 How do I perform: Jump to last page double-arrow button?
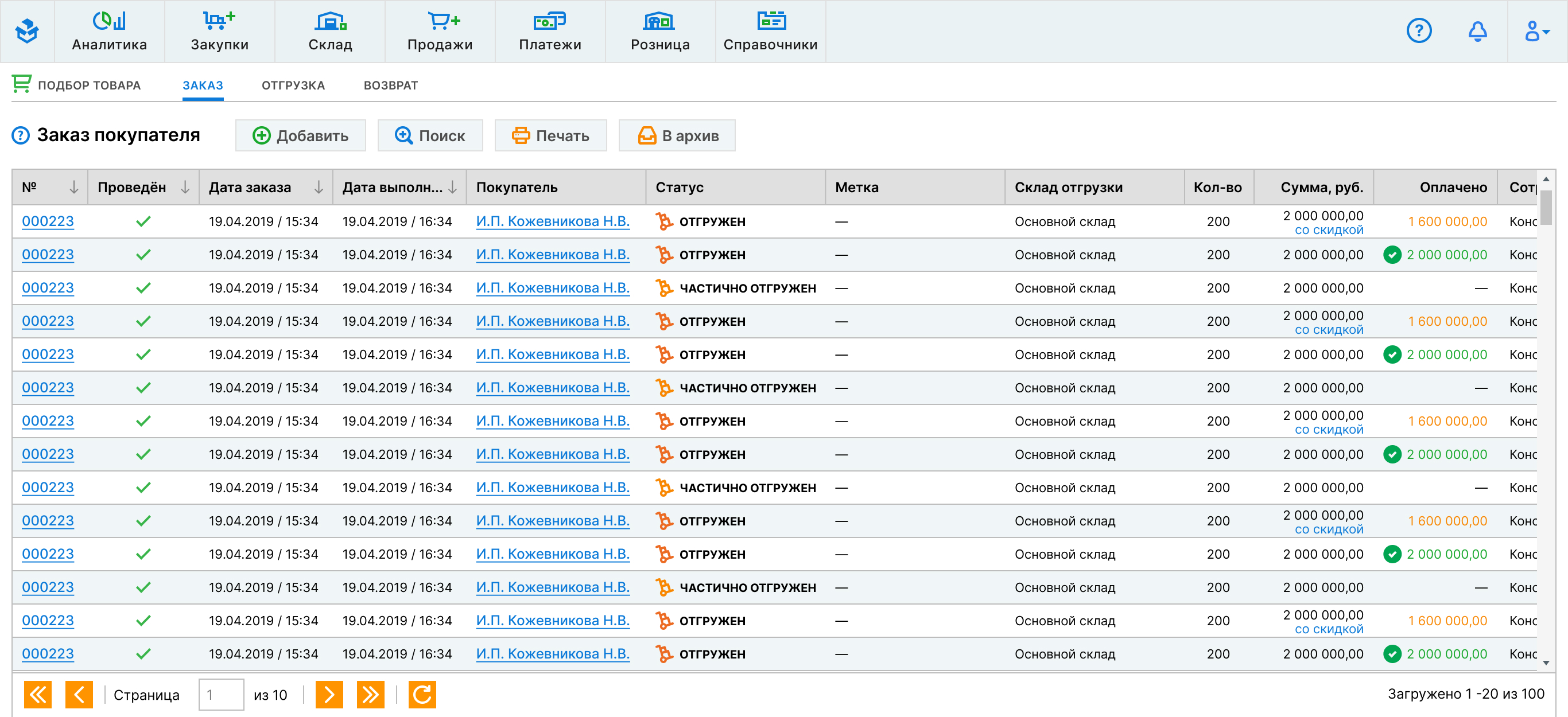(370, 695)
